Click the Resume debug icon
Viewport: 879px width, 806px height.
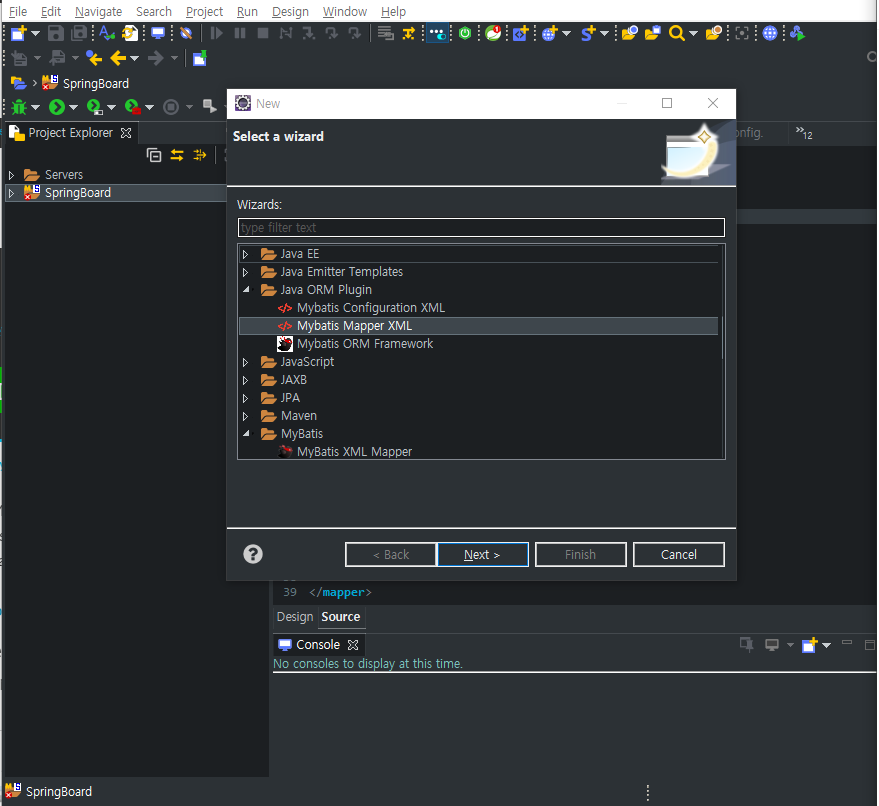point(216,34)
